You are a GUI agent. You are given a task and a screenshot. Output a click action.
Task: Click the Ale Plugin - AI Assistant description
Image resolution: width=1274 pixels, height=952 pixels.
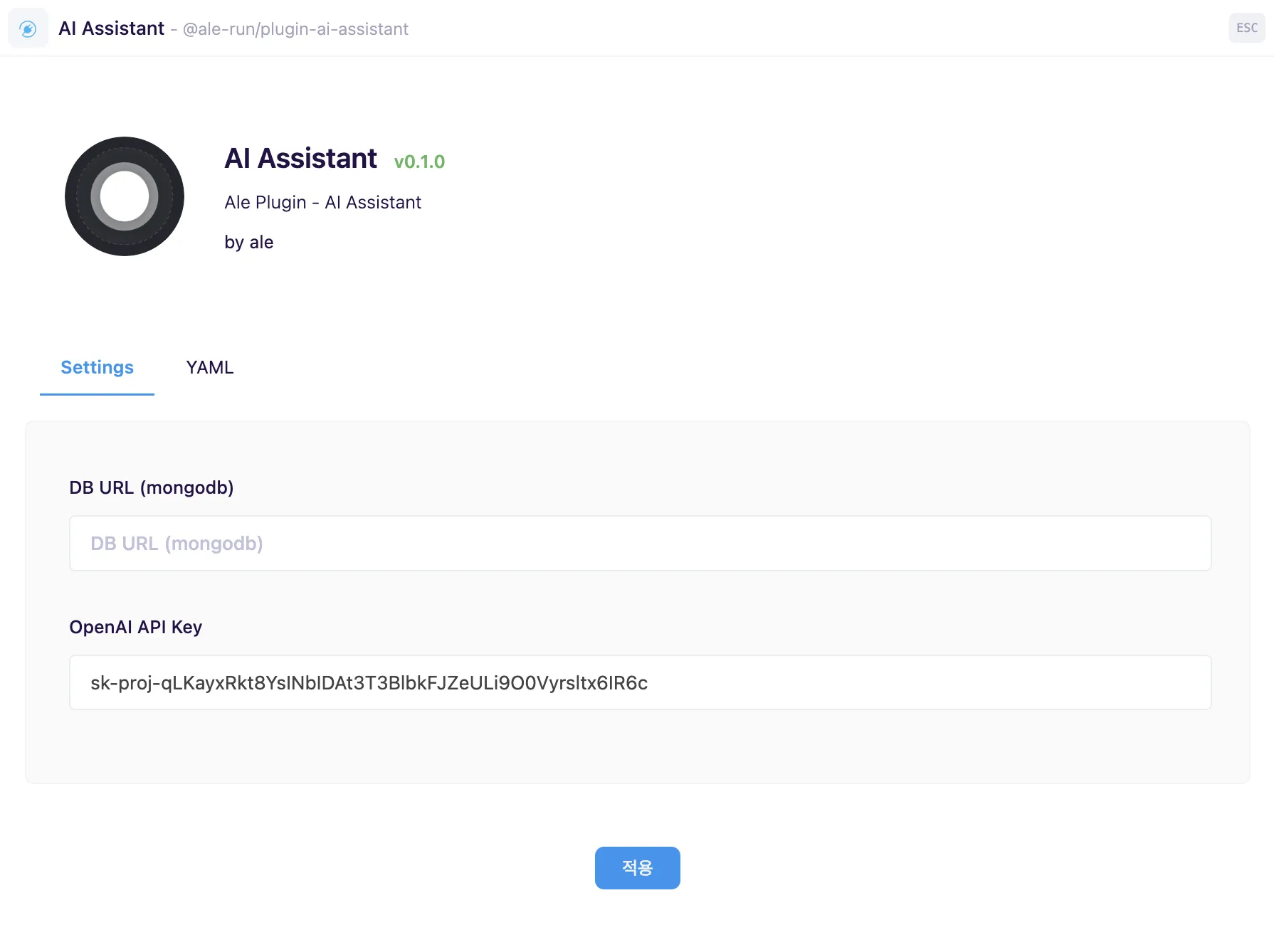322,202
